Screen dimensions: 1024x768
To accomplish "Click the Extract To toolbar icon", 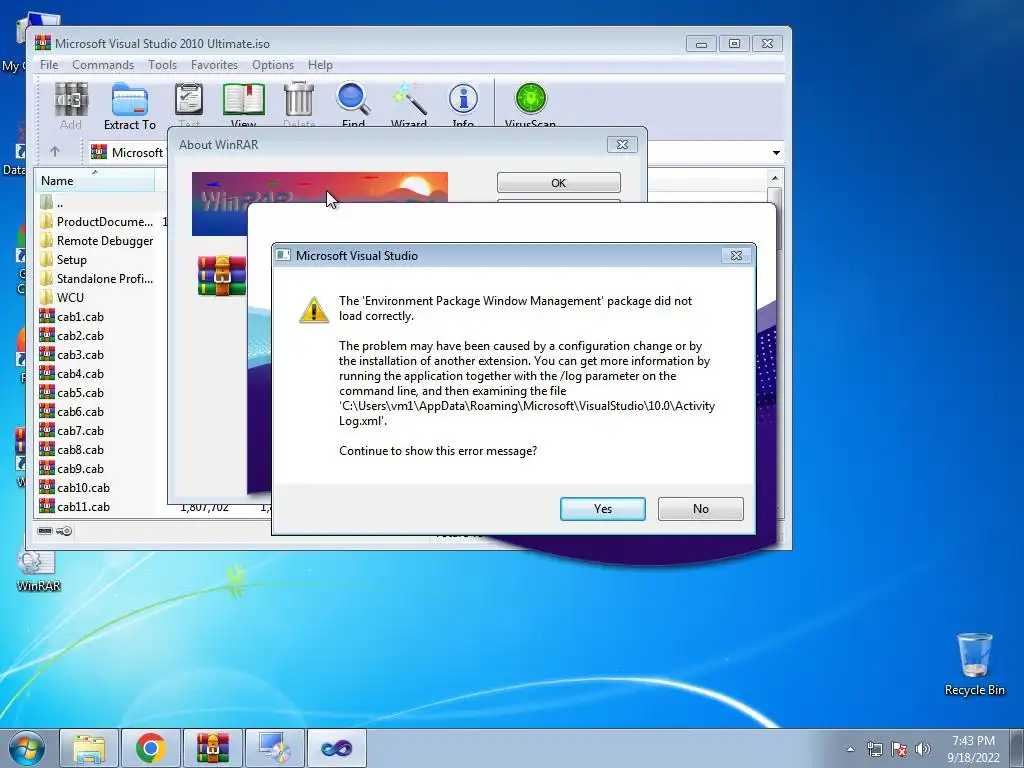I will click(129, 100).
